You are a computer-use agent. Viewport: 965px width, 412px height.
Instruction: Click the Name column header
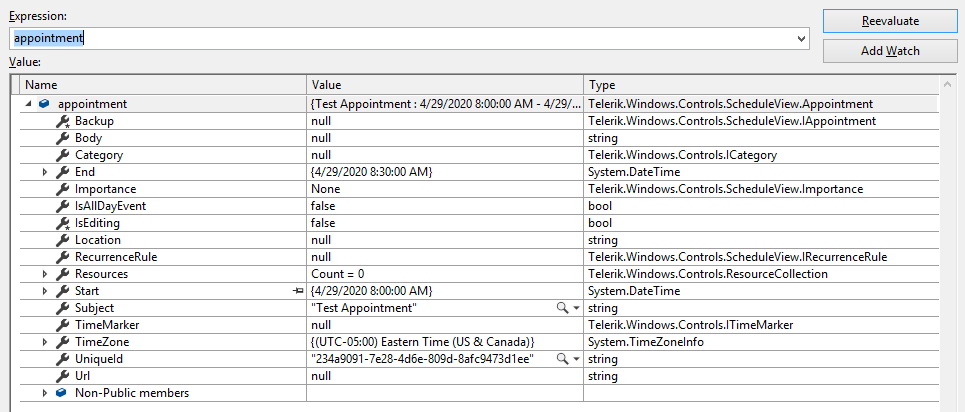pos(160,85)
